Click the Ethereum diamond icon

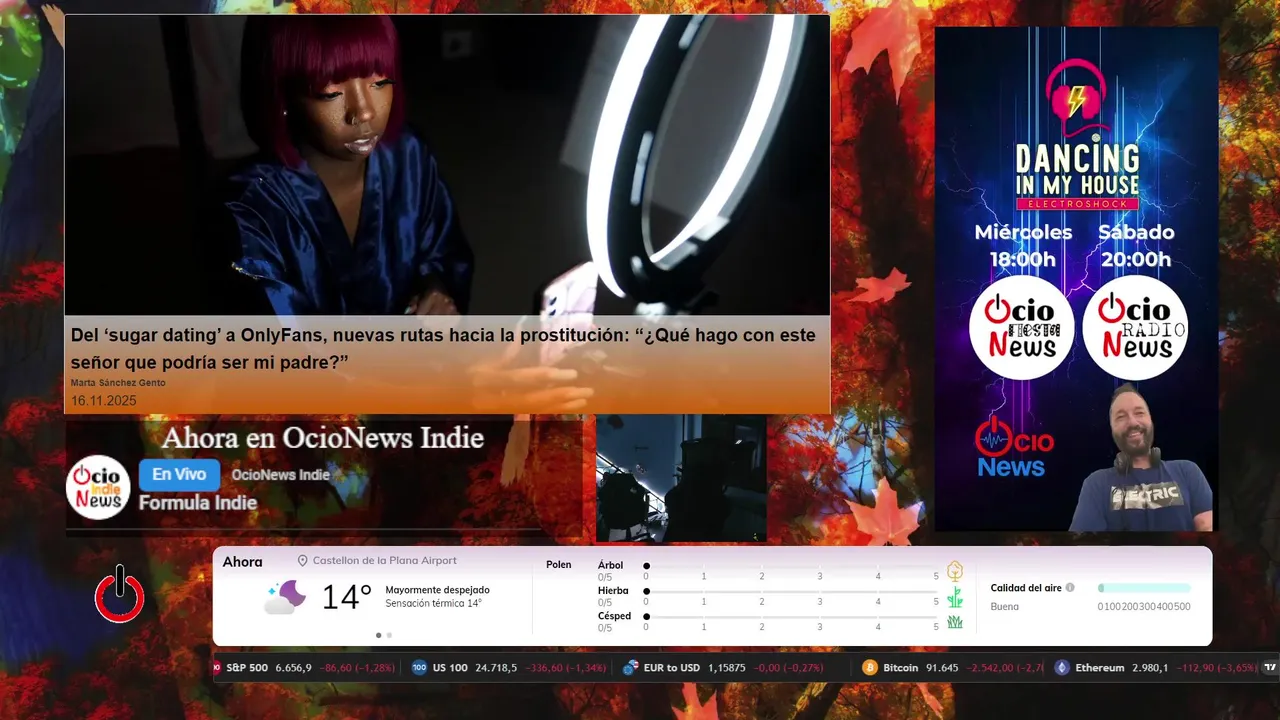pyautogui.click(x=1062, y=667)
